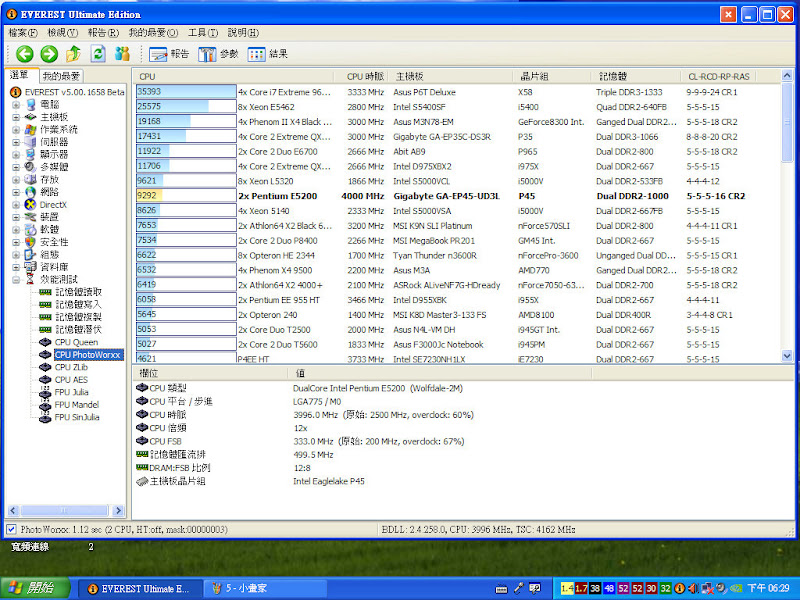
Task: Click the Refresh icon in the toolbar
Action: [98, 54]
